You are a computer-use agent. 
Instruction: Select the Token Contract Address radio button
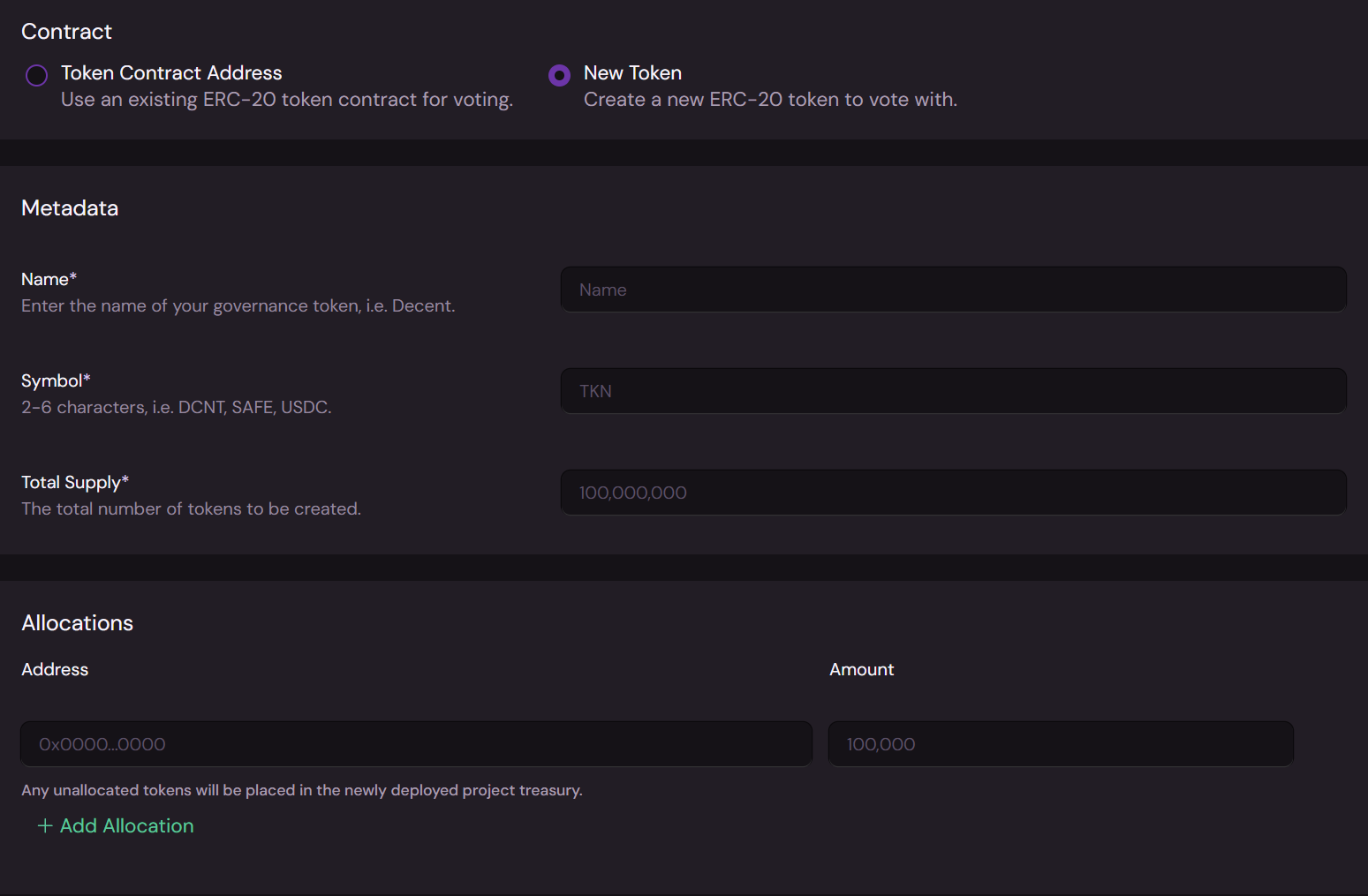[x=36, y=76]
